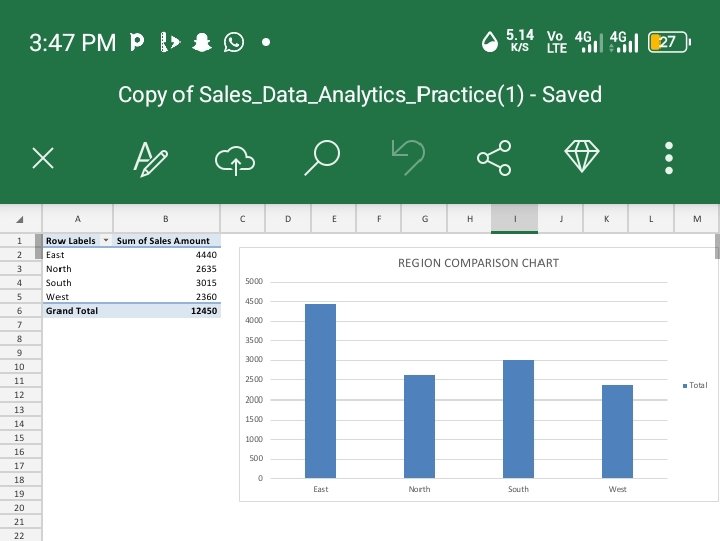
Task: Open the share options icon
Action: click(494, 158)
